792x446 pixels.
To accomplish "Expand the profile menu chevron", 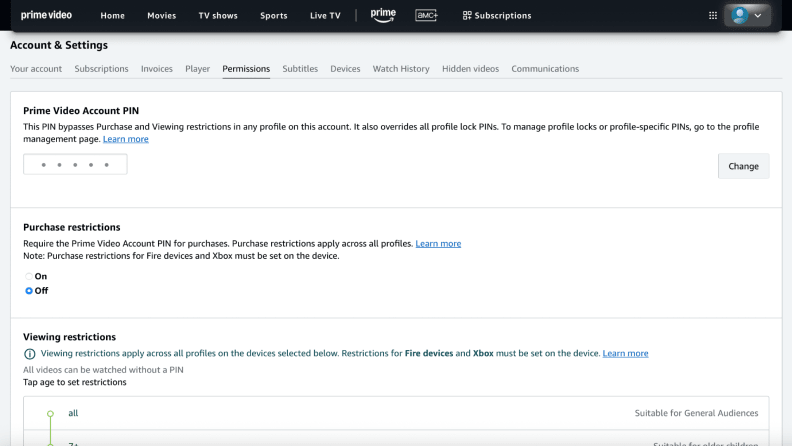I will (758, 16).
